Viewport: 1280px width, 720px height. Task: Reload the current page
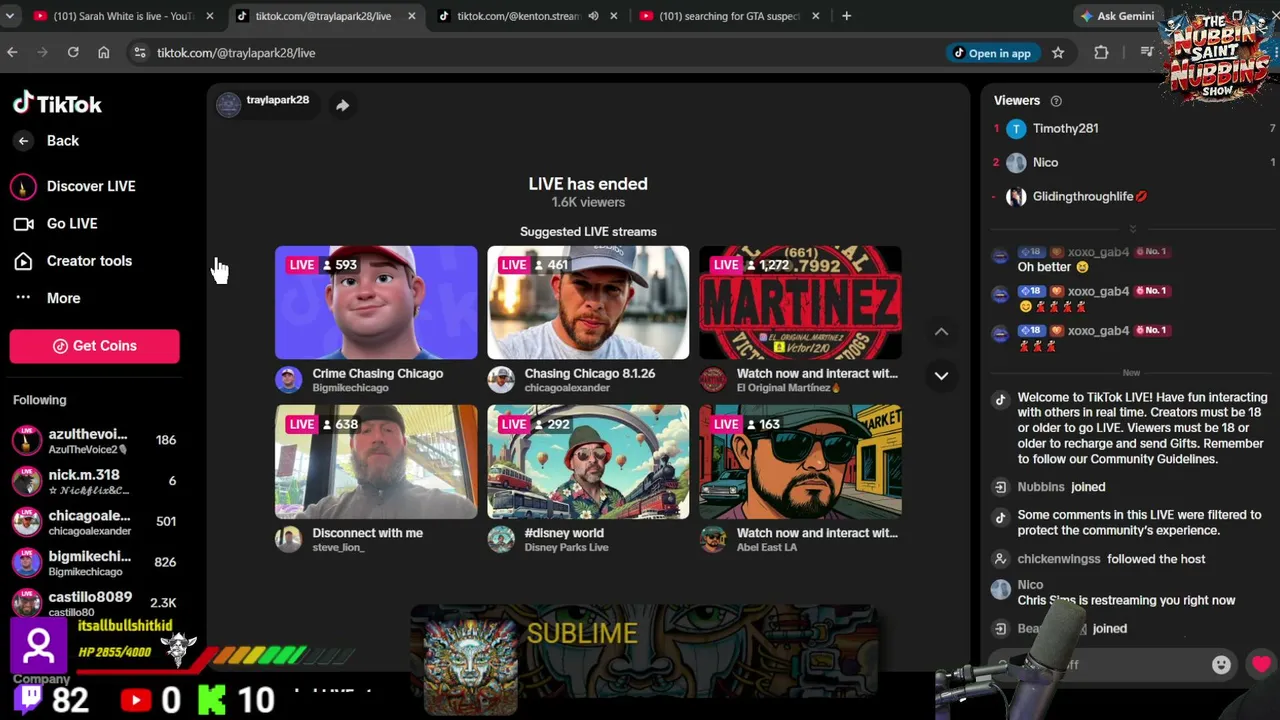[73, 53]
